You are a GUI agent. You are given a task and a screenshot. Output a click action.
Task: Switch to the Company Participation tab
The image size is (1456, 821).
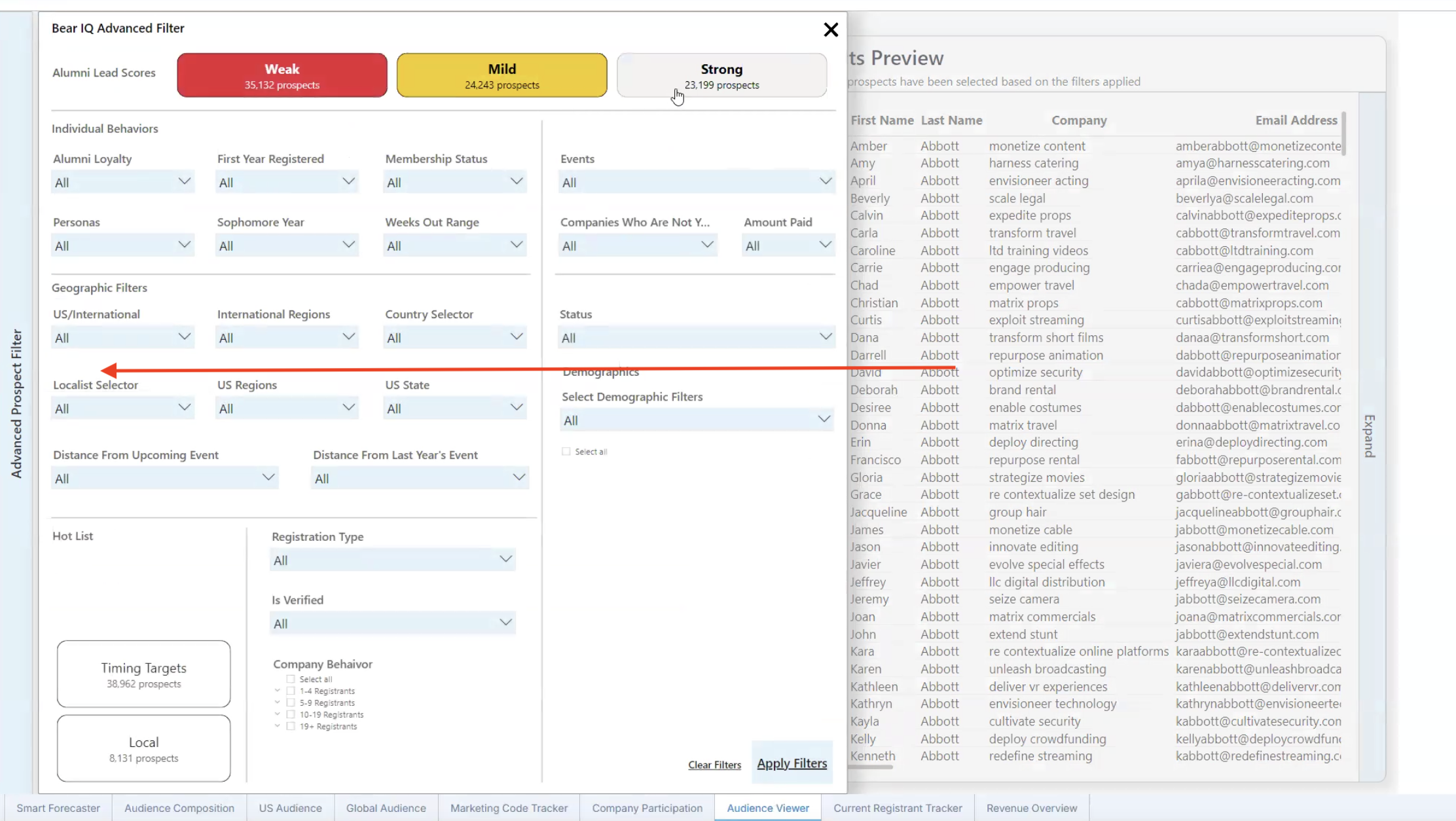[x=647, y=808]
